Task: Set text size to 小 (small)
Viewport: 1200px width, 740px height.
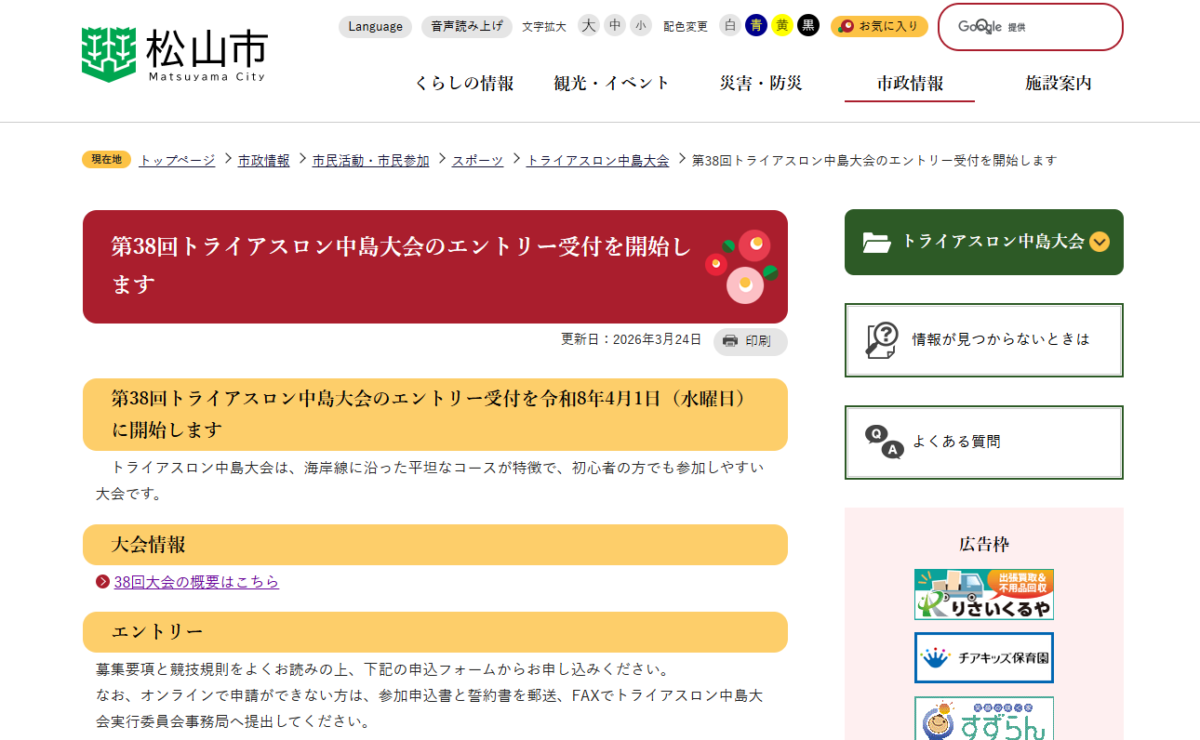Action: pos(641,26)
